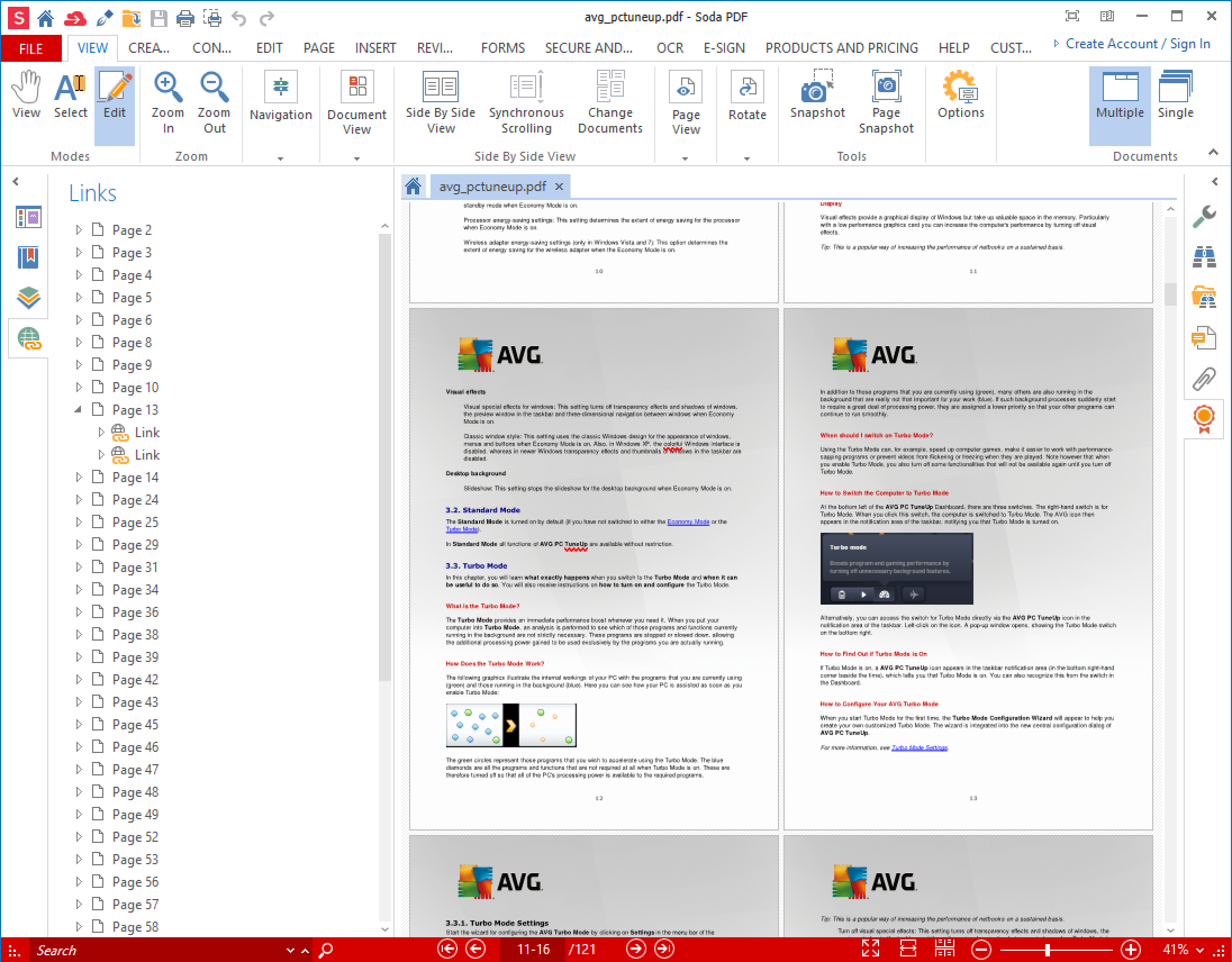Open the Attachments paperclip panel
Screen dimensions: 1232x962
[x=1206, y=378]
